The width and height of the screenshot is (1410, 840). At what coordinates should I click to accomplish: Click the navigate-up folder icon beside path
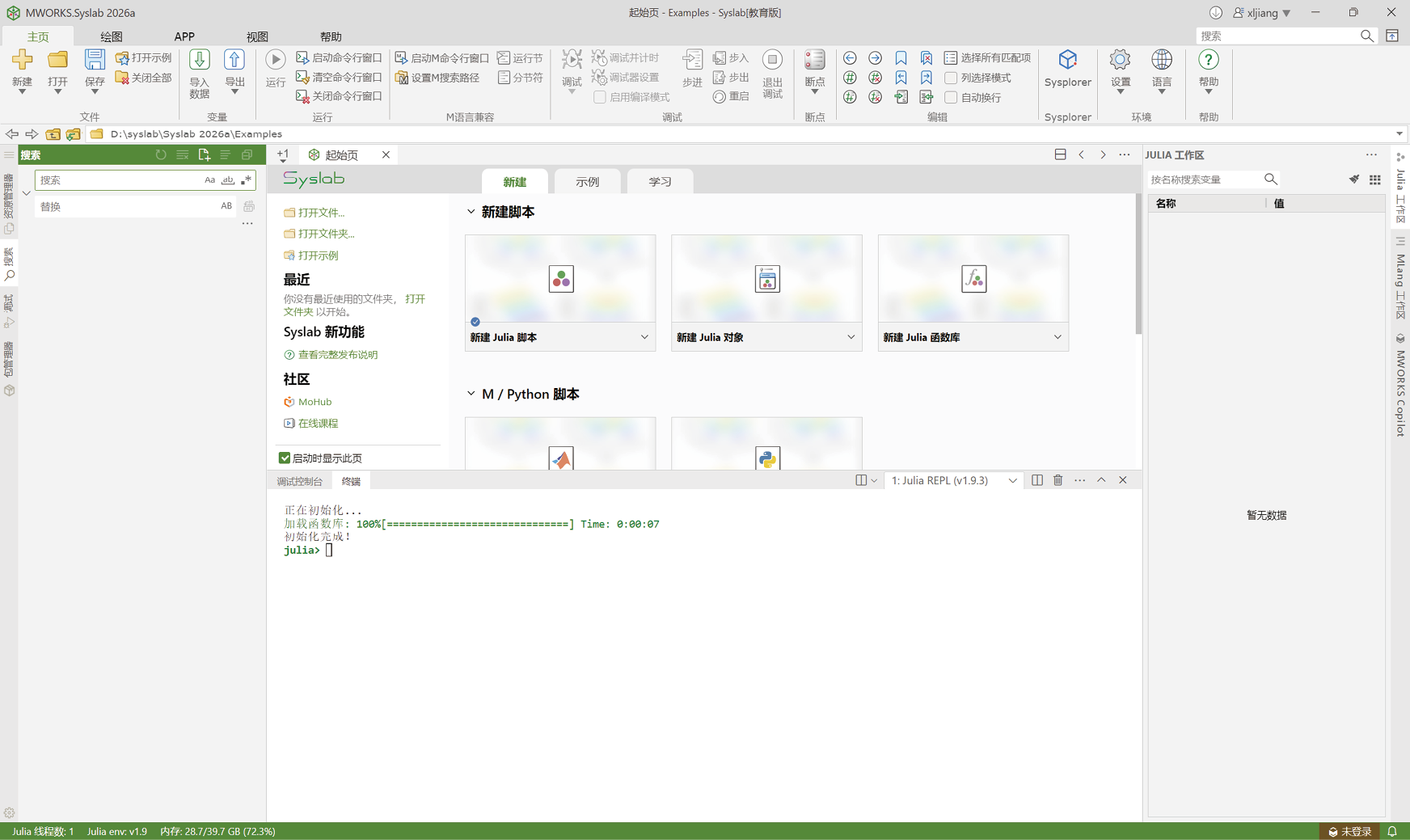tap(53, 134)
